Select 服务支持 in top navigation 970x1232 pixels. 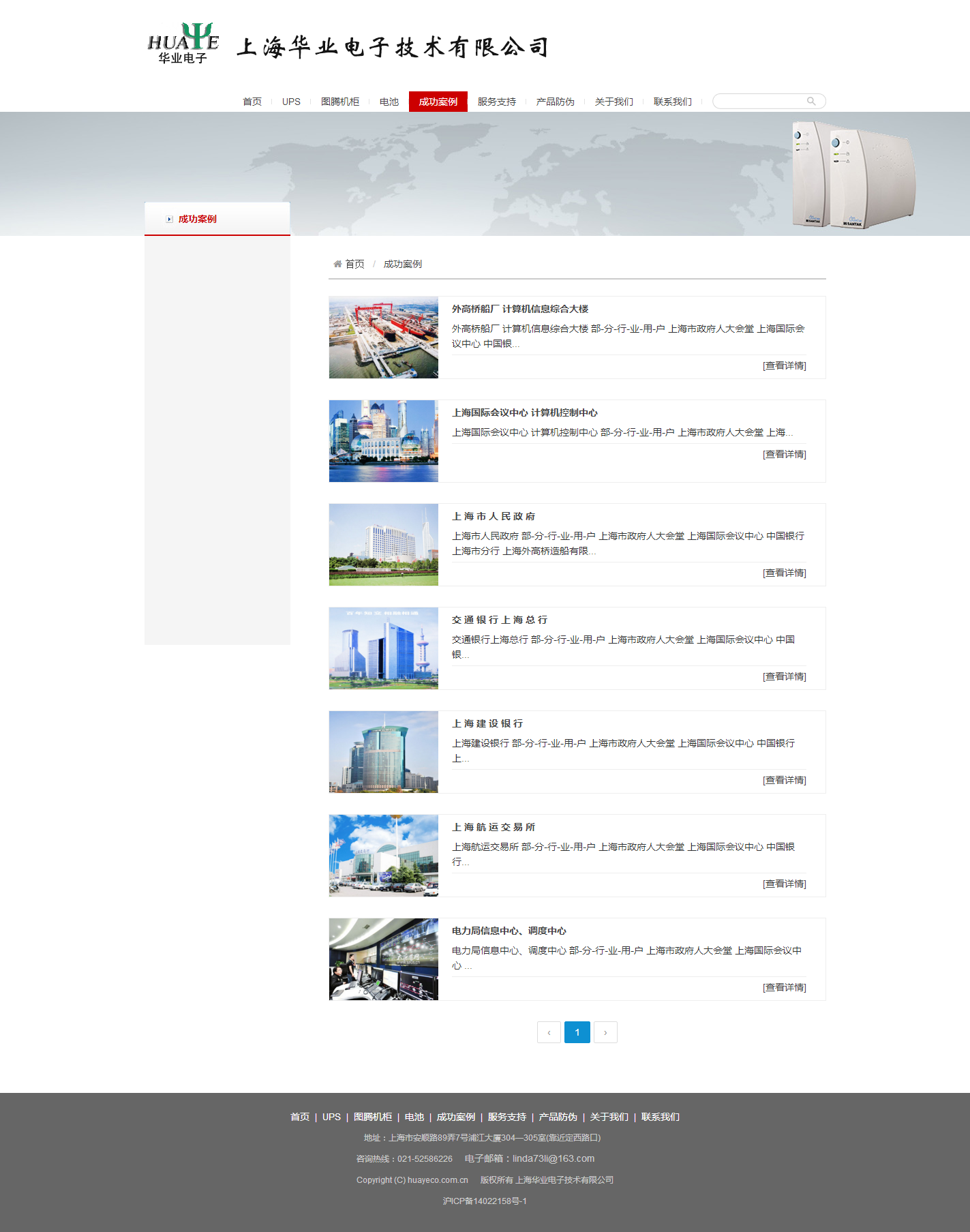tap(496, 102)
